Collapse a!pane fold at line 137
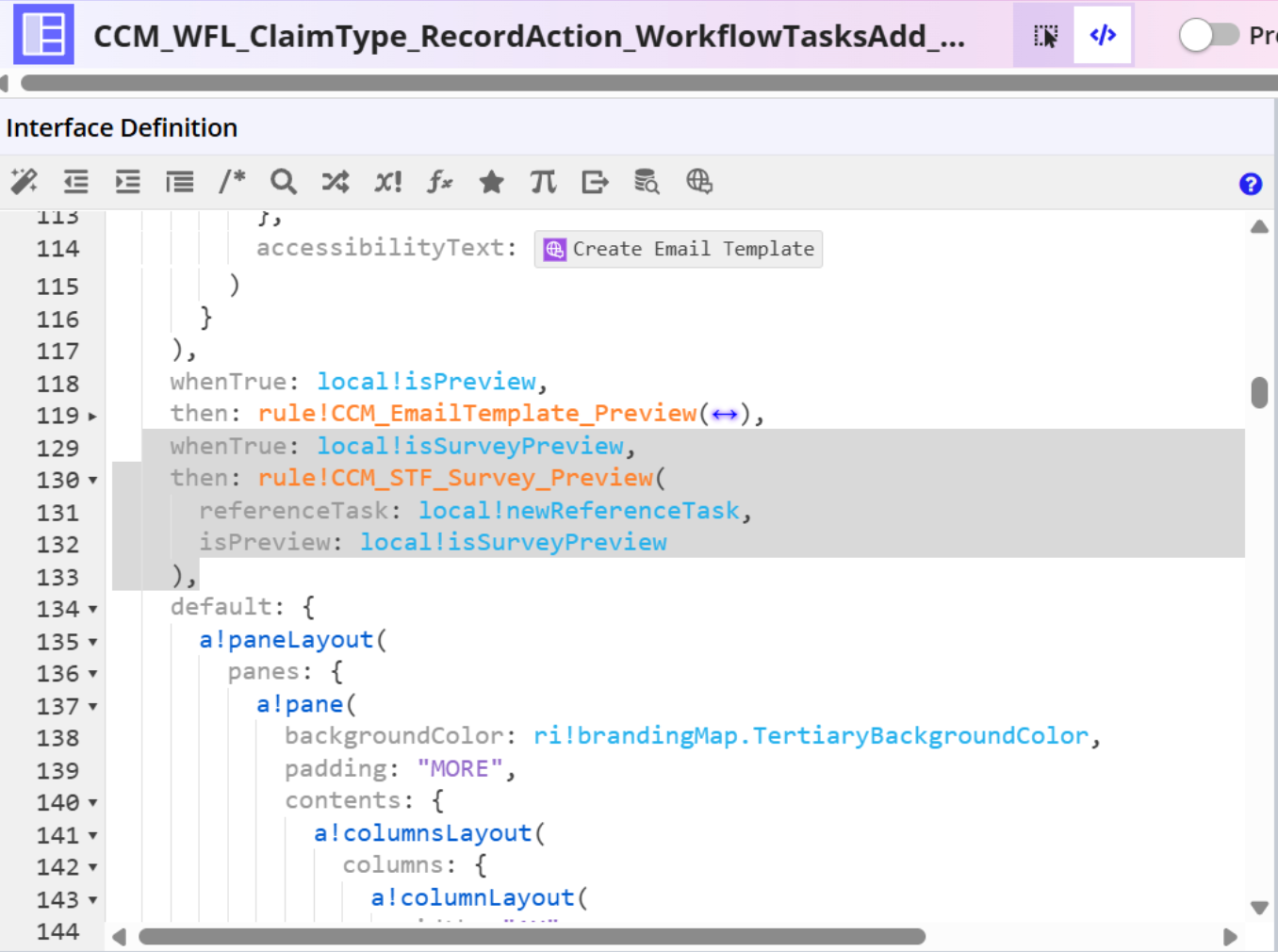 pyautogui.click(x=92, y=707)
